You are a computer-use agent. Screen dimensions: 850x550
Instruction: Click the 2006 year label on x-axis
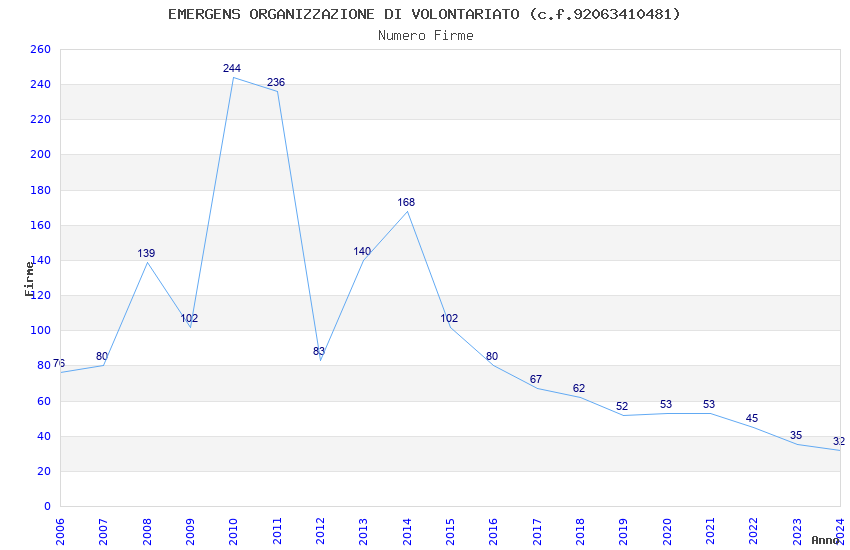click(60, 532)
